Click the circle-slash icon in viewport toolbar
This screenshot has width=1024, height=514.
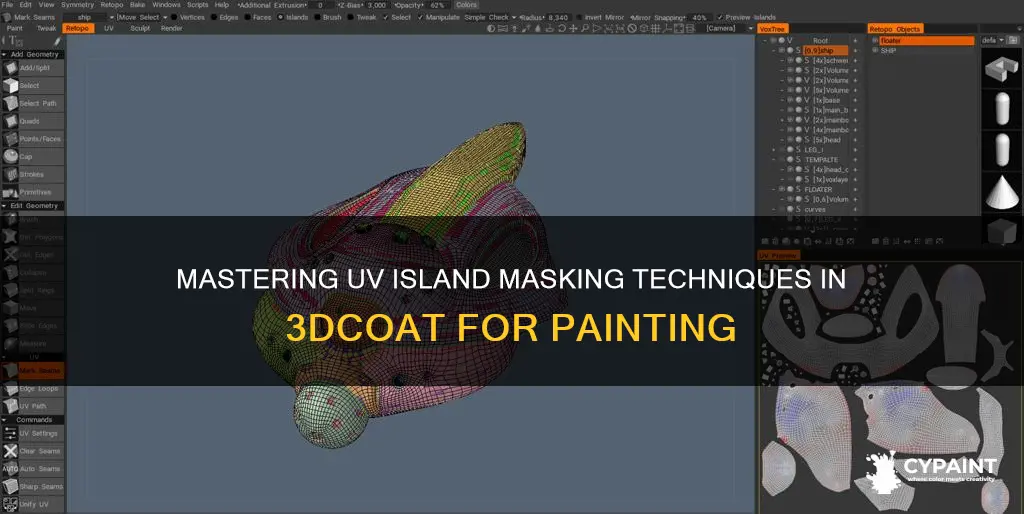632,29
